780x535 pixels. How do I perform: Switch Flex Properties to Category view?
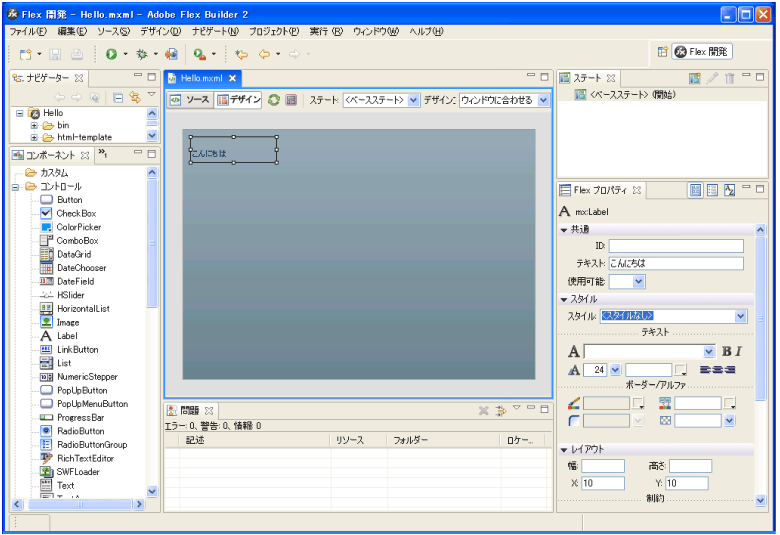pos(712,190)
